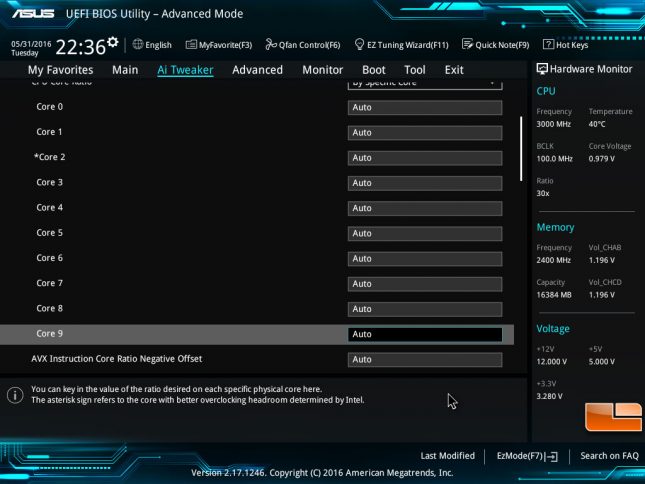
Task: Click the +3.3V value 3.280 V
Action: pyautogui.click(x=549, y=396)
